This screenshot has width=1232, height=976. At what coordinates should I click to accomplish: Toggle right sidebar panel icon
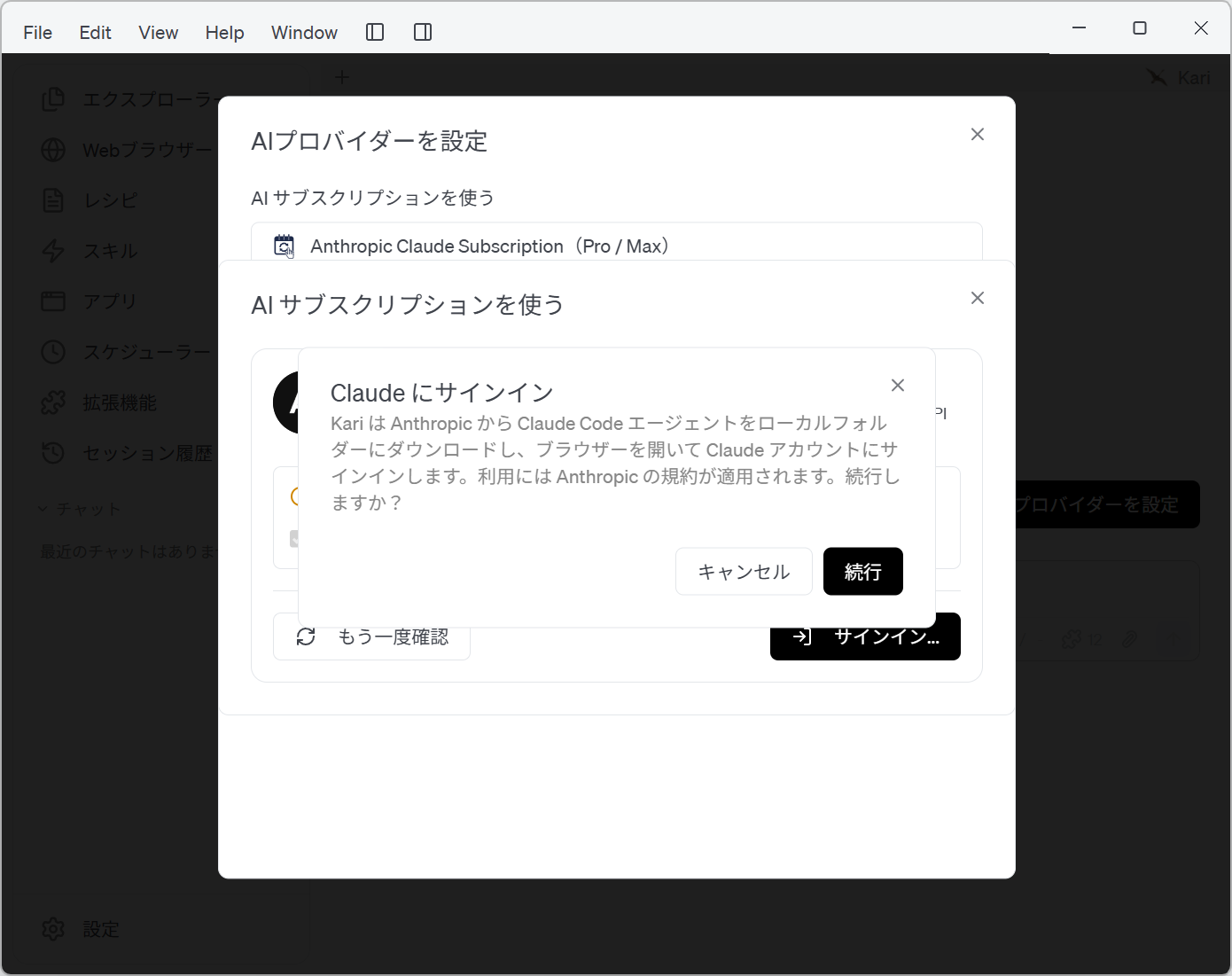423,32
